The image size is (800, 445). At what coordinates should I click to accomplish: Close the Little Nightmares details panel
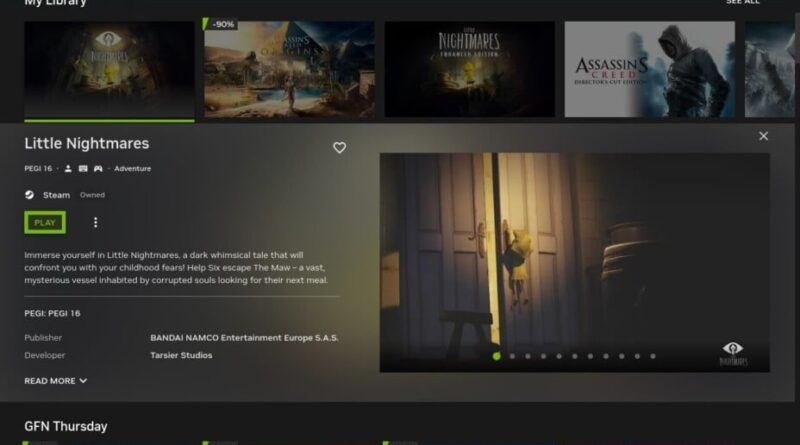[x=763, y=136]
